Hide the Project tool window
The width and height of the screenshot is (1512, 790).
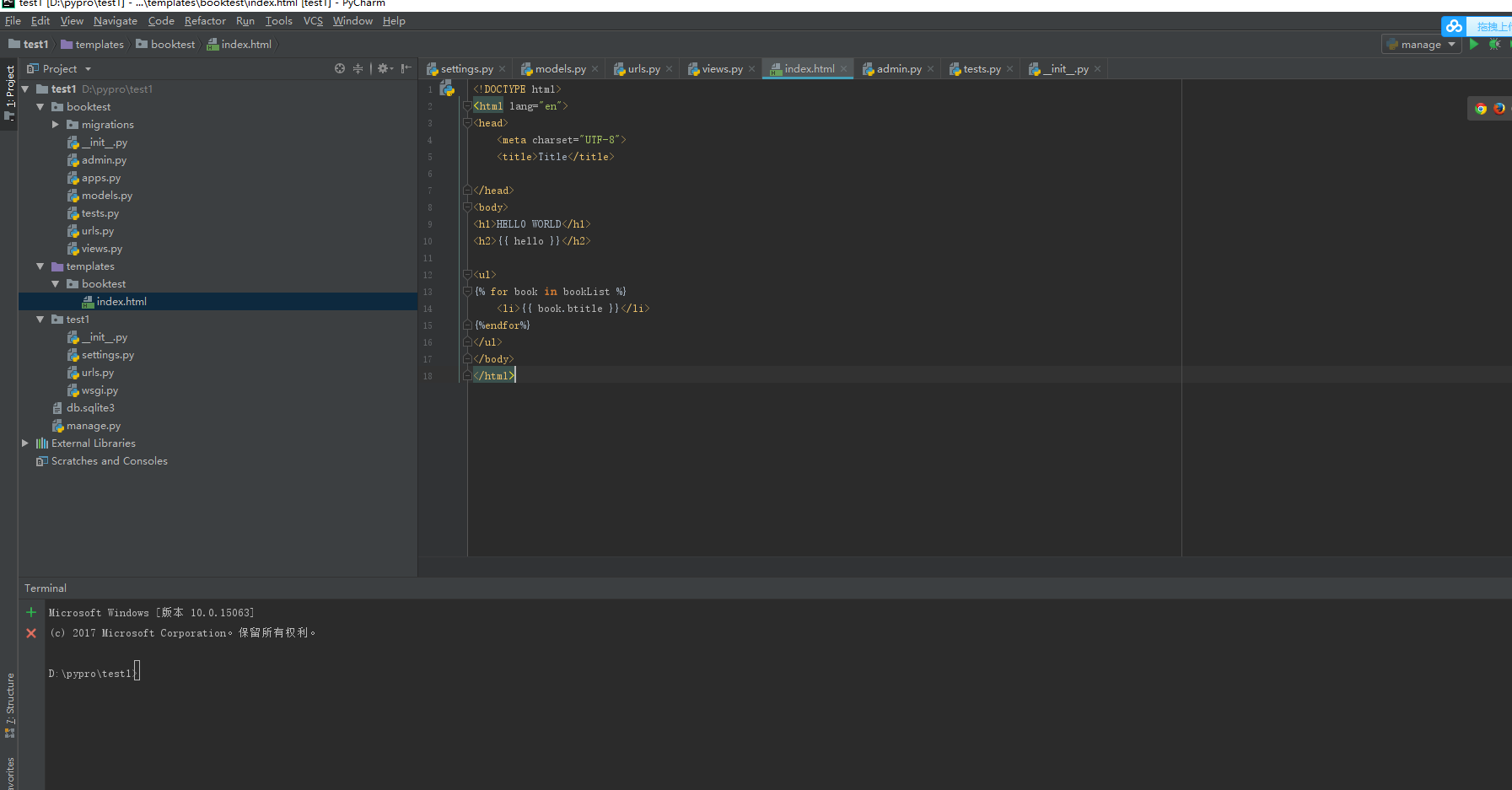point(406,68)
